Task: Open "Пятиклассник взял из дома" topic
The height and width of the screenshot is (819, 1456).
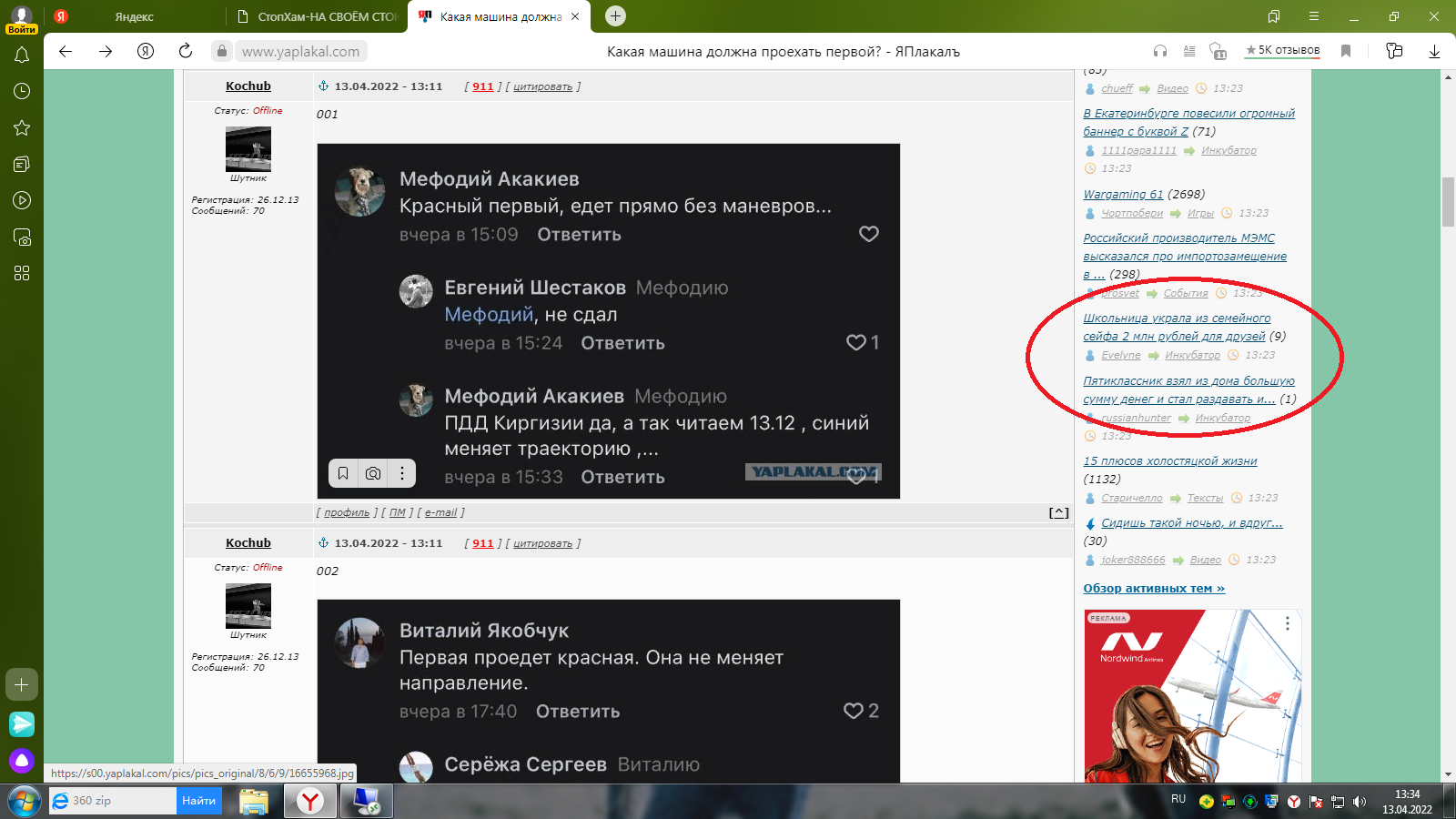Action: click(x=1188, y=390)
